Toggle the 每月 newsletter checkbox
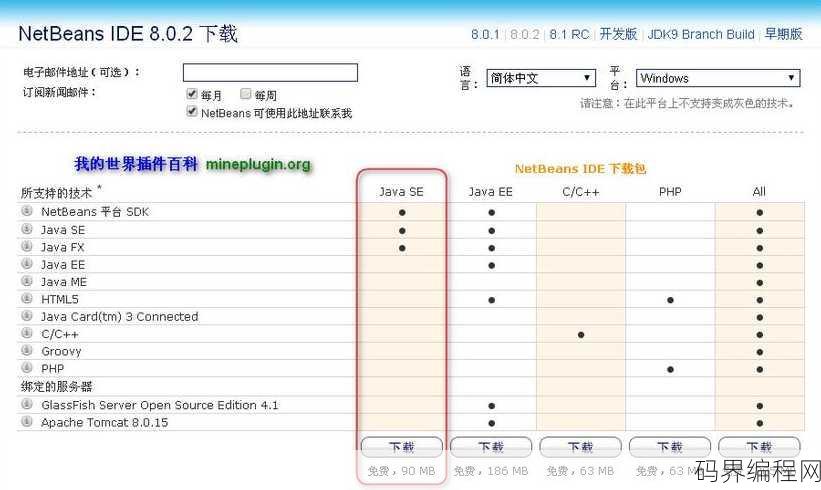The width and height of the screenshot is (821, 490). click(x=192, y=94)
